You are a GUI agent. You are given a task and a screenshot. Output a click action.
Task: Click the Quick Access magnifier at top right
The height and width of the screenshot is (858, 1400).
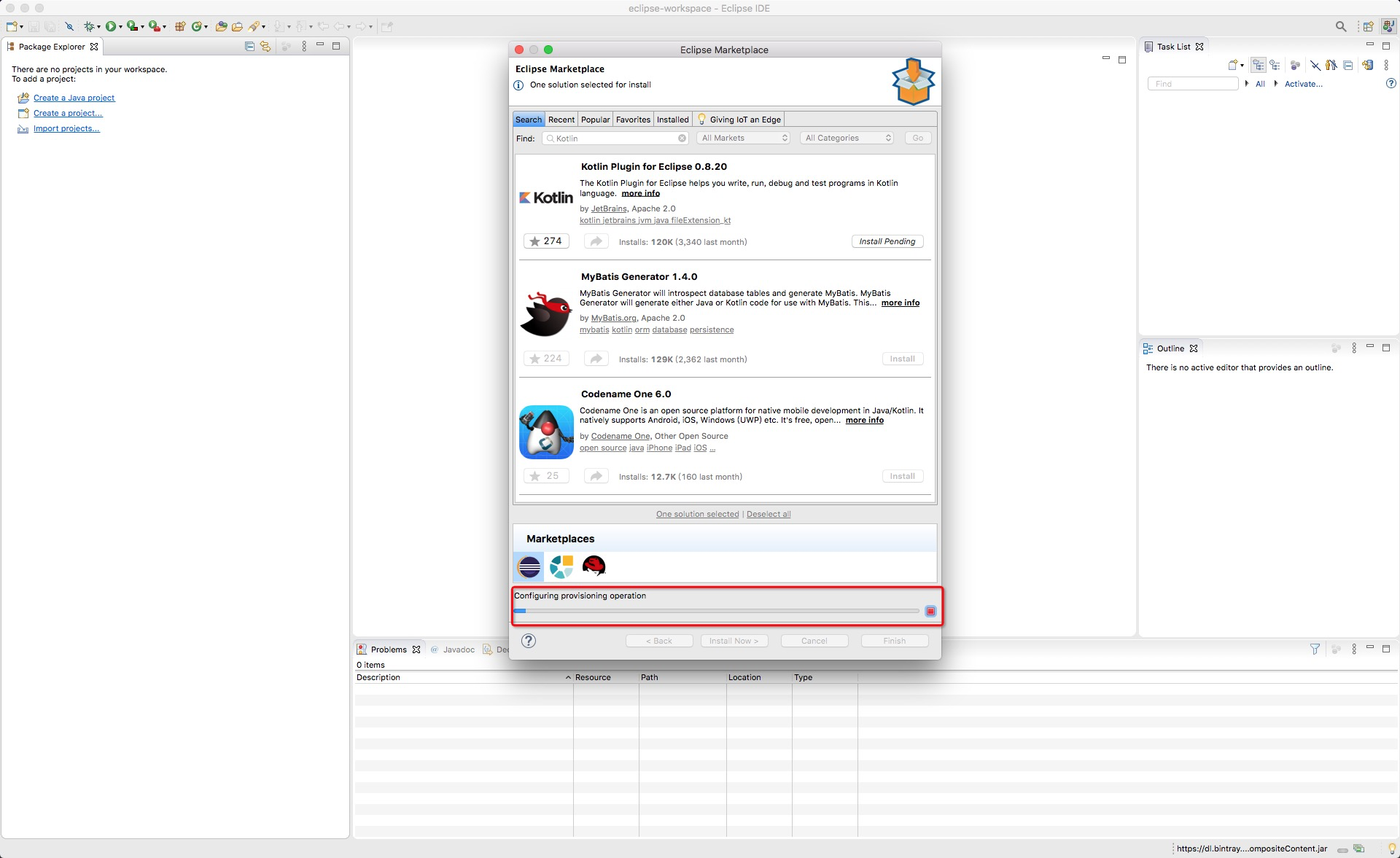(1341, 26)
